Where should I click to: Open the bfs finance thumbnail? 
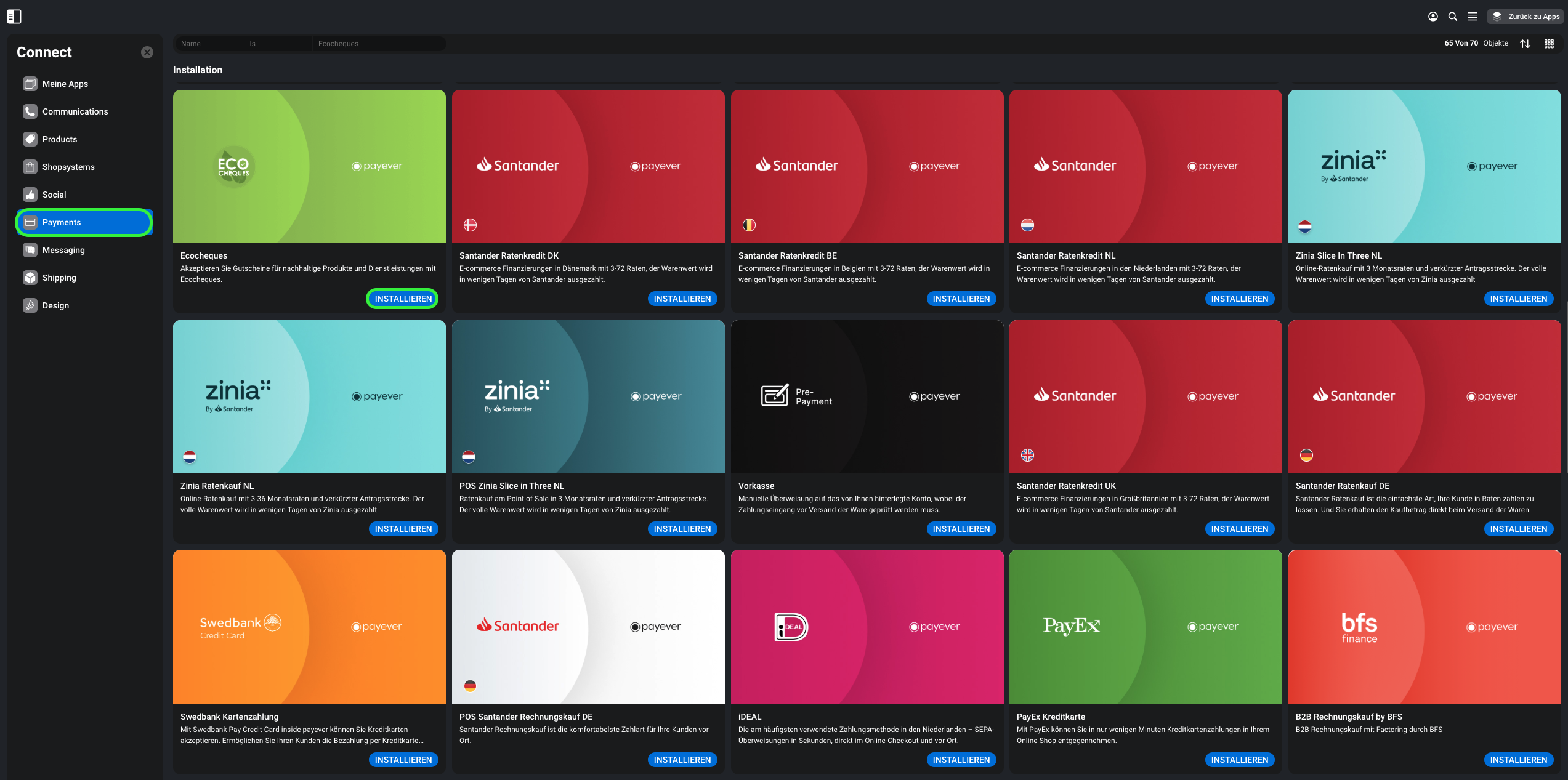click(x=1425, y=627)
